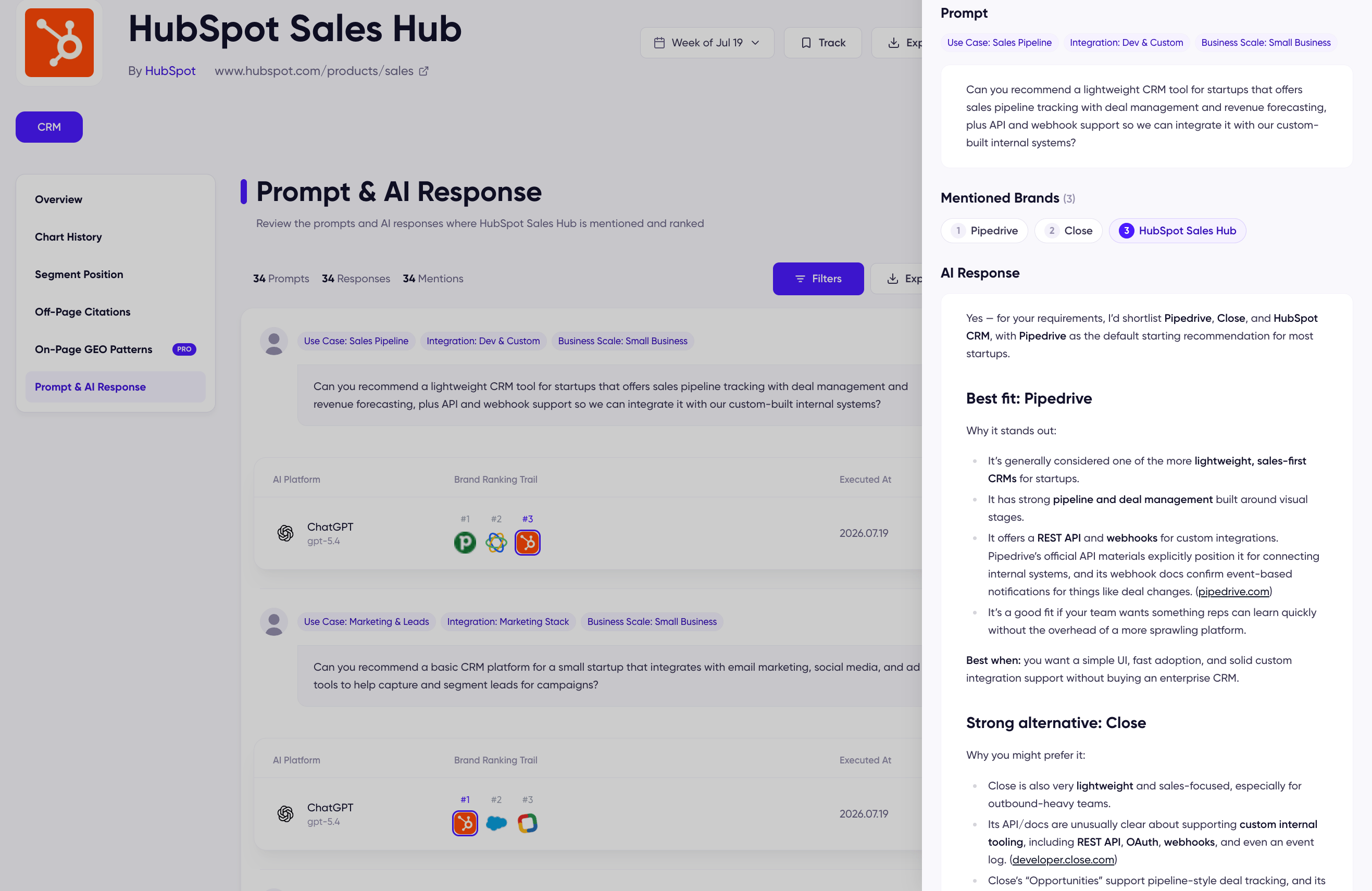Viewport: 1372px width, 891px height.
Task: Select the HubSpot Sales Hub mentioned brand chip
Action: click(1177, 231)
